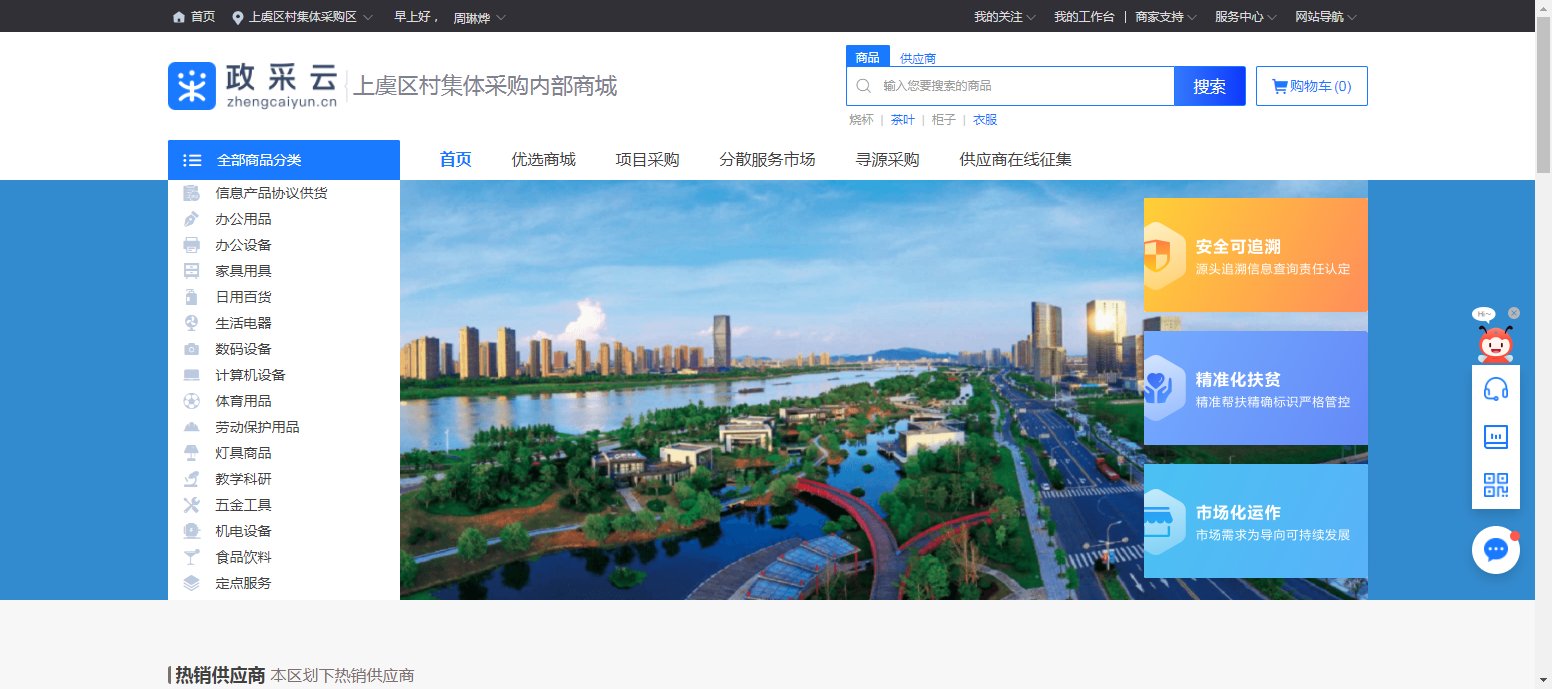Click the 政采云 zhengcaiyun logo
Image resolution: width=1552 pixels, height=689 pixels.
click(253, 86)
